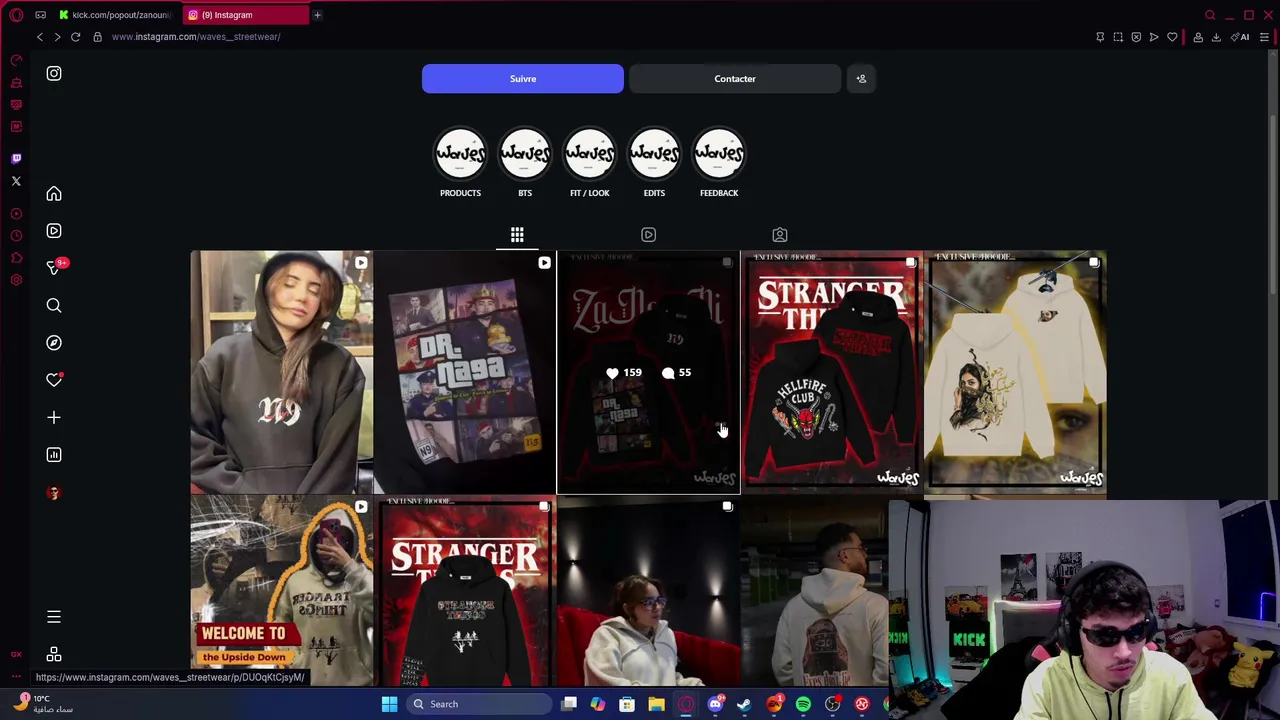Open Instagram Search panel
The height and width of the screenshot is (720, 1280).
(x=54, y=306)
